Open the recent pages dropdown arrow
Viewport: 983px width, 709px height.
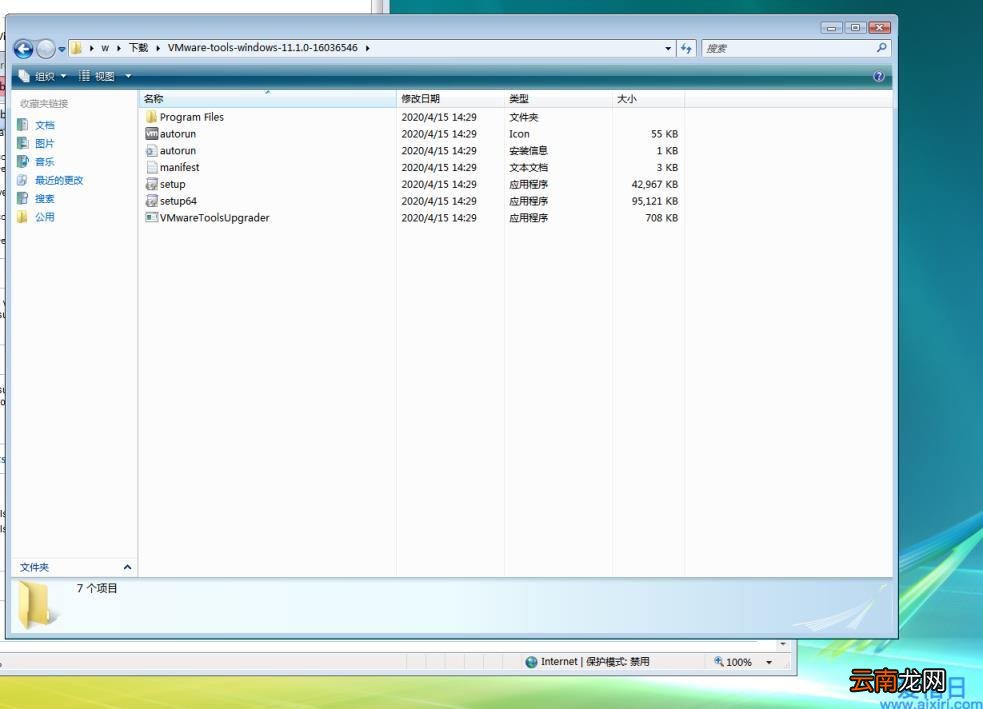[x=62, y=49]
